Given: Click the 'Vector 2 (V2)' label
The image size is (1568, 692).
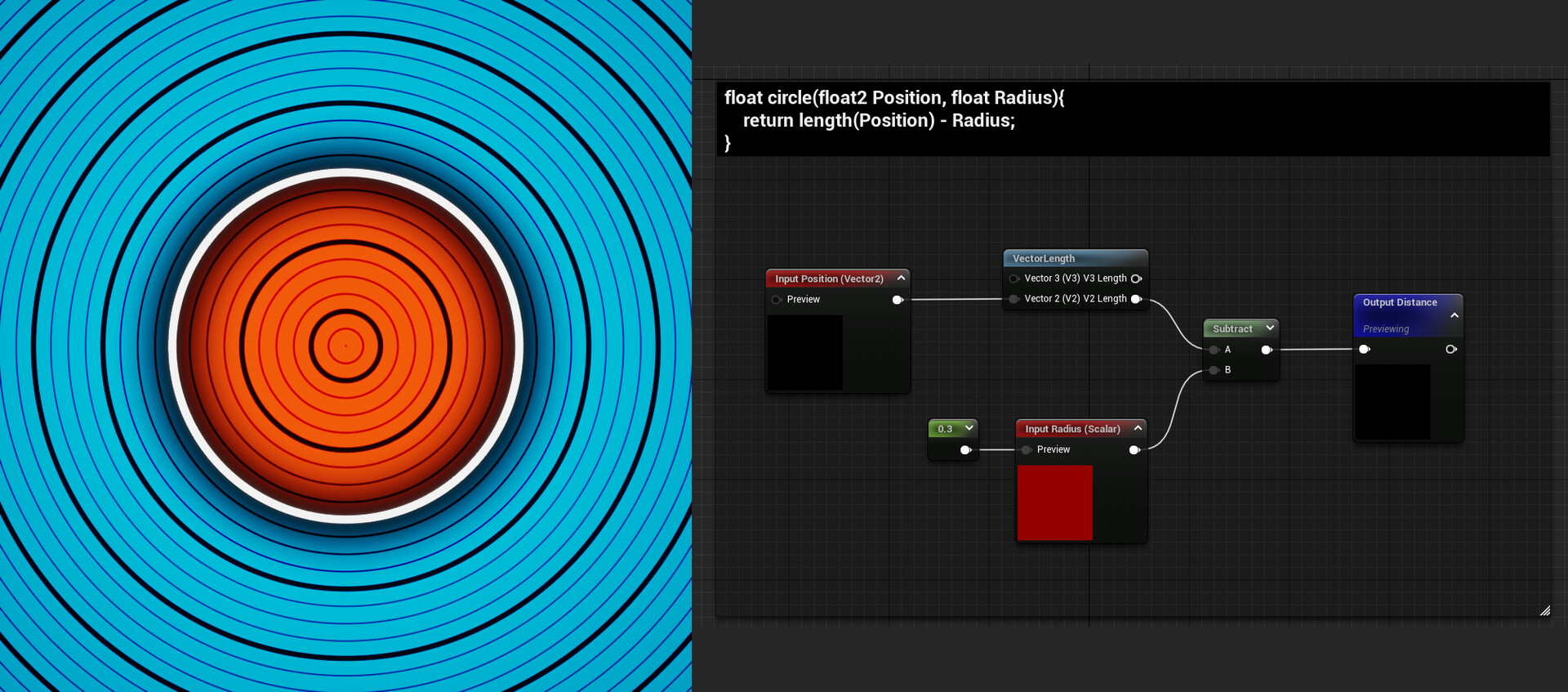Looking at the screenshot, I should tap(1052, 299).
